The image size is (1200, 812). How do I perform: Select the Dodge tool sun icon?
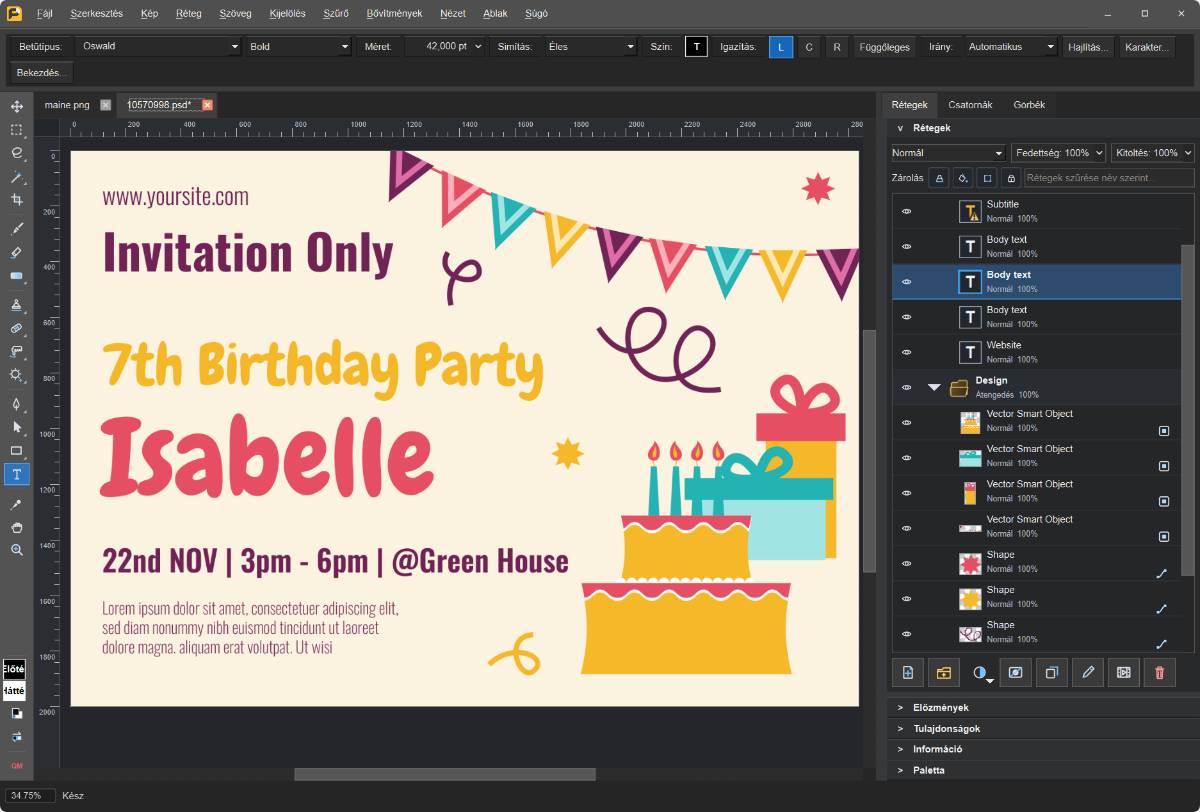coord(16,375)
